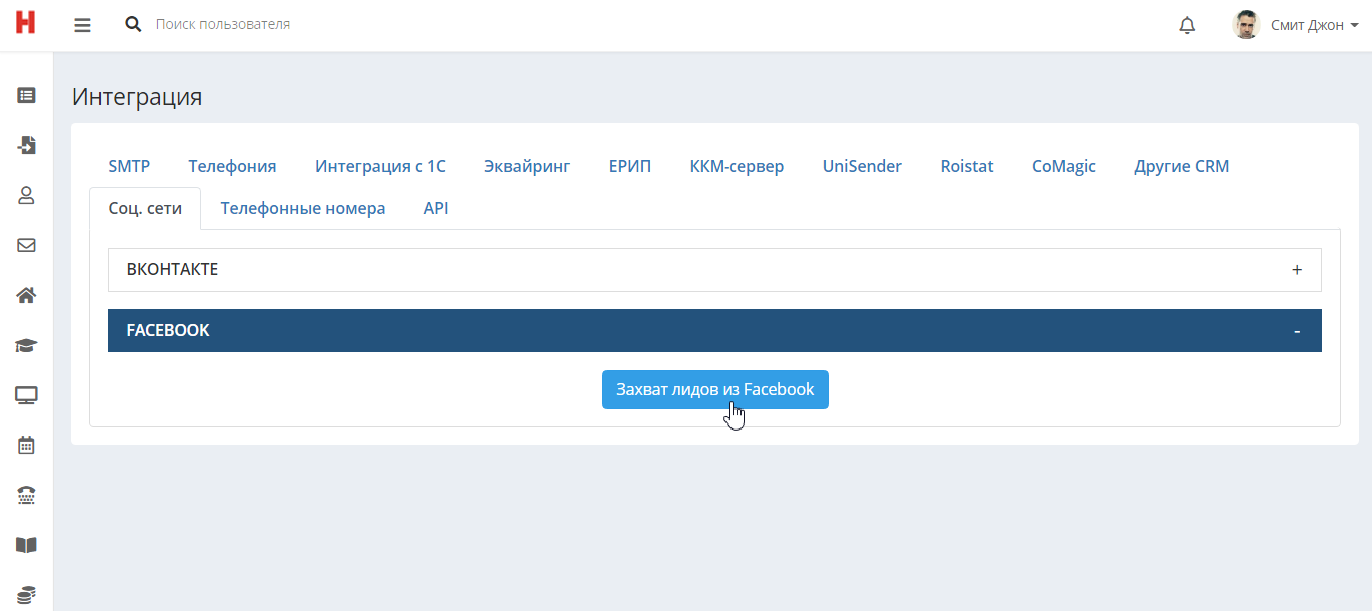Screen dimensions: 1372x611
Task: Select the ЕРИП tab
Action: point(629,166)
